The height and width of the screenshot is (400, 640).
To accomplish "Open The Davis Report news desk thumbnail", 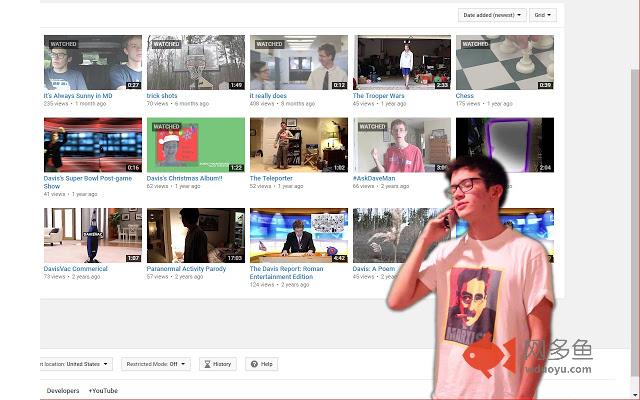I will click(x=299, y=236).
